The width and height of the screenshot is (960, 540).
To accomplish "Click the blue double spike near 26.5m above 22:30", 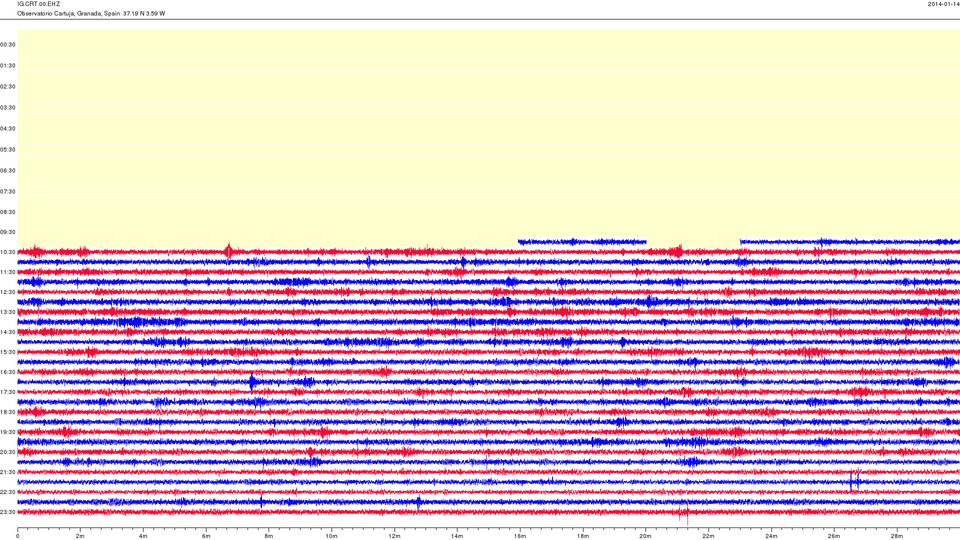I will (855, 481).
